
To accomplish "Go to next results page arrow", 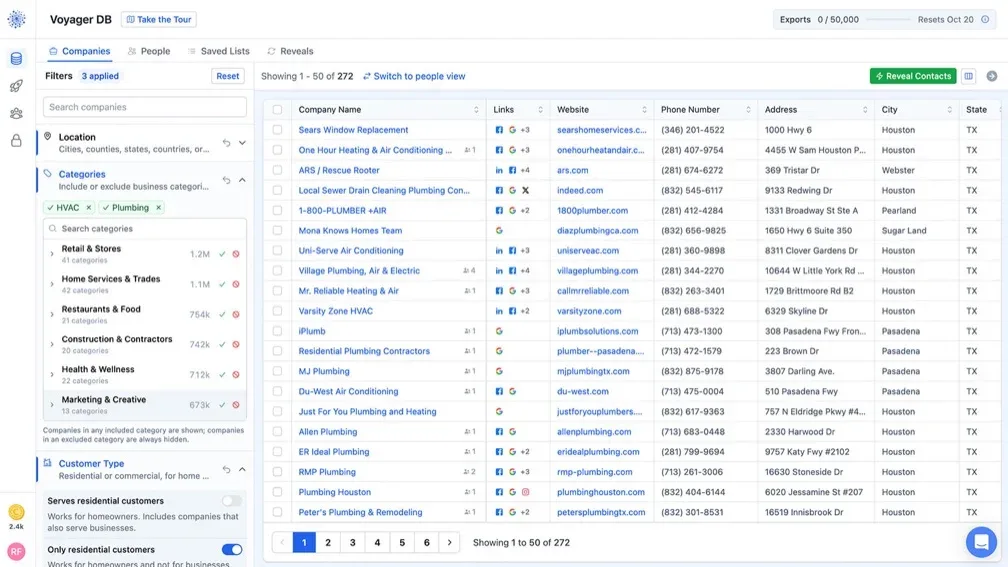I will tap(449, 543).
